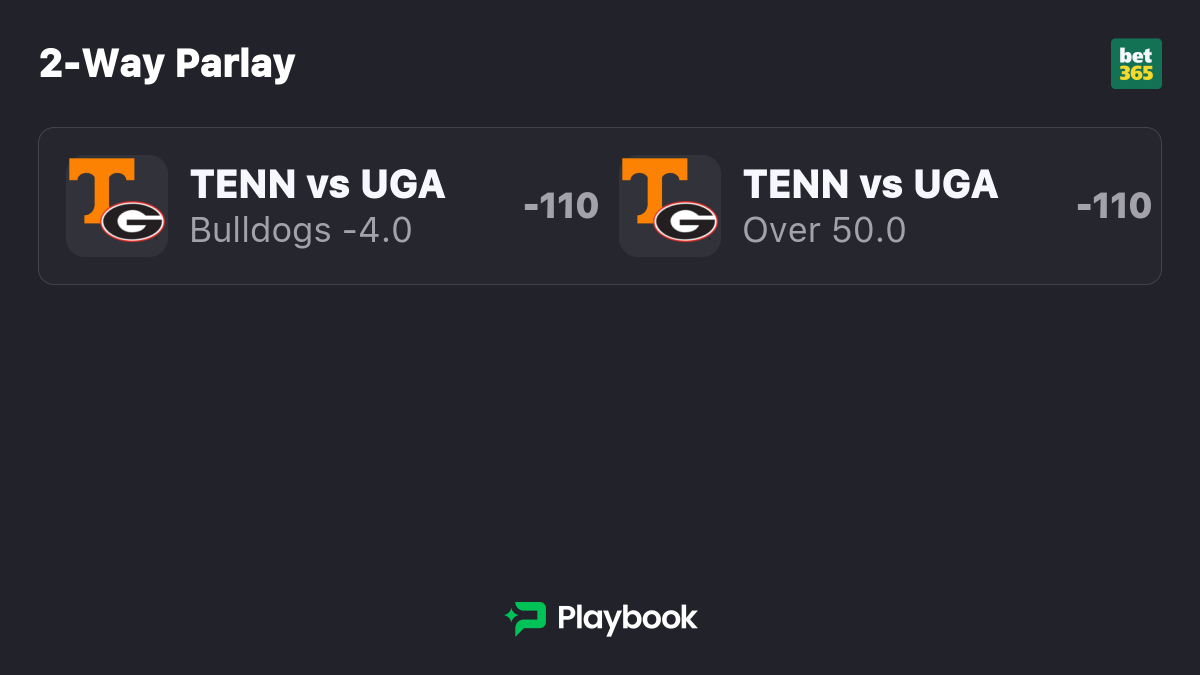Choose -110 odds for Bulldogs spread

(561, 206)
